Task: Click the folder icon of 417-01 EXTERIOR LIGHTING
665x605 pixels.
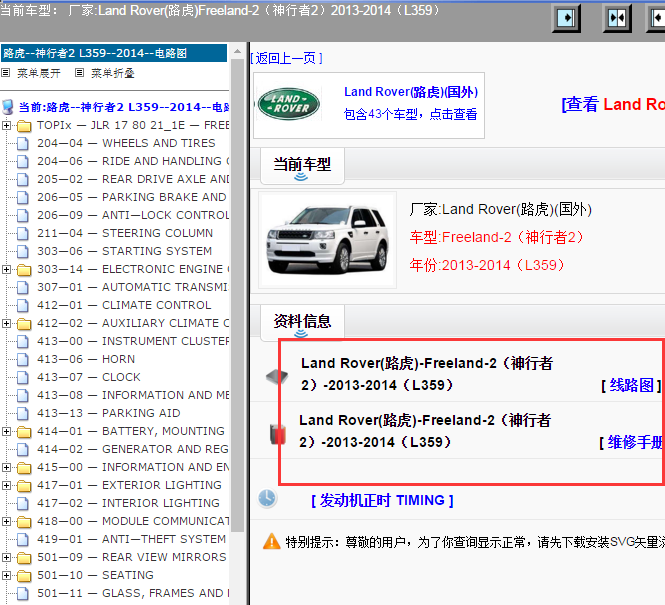Action: point(24,486)
